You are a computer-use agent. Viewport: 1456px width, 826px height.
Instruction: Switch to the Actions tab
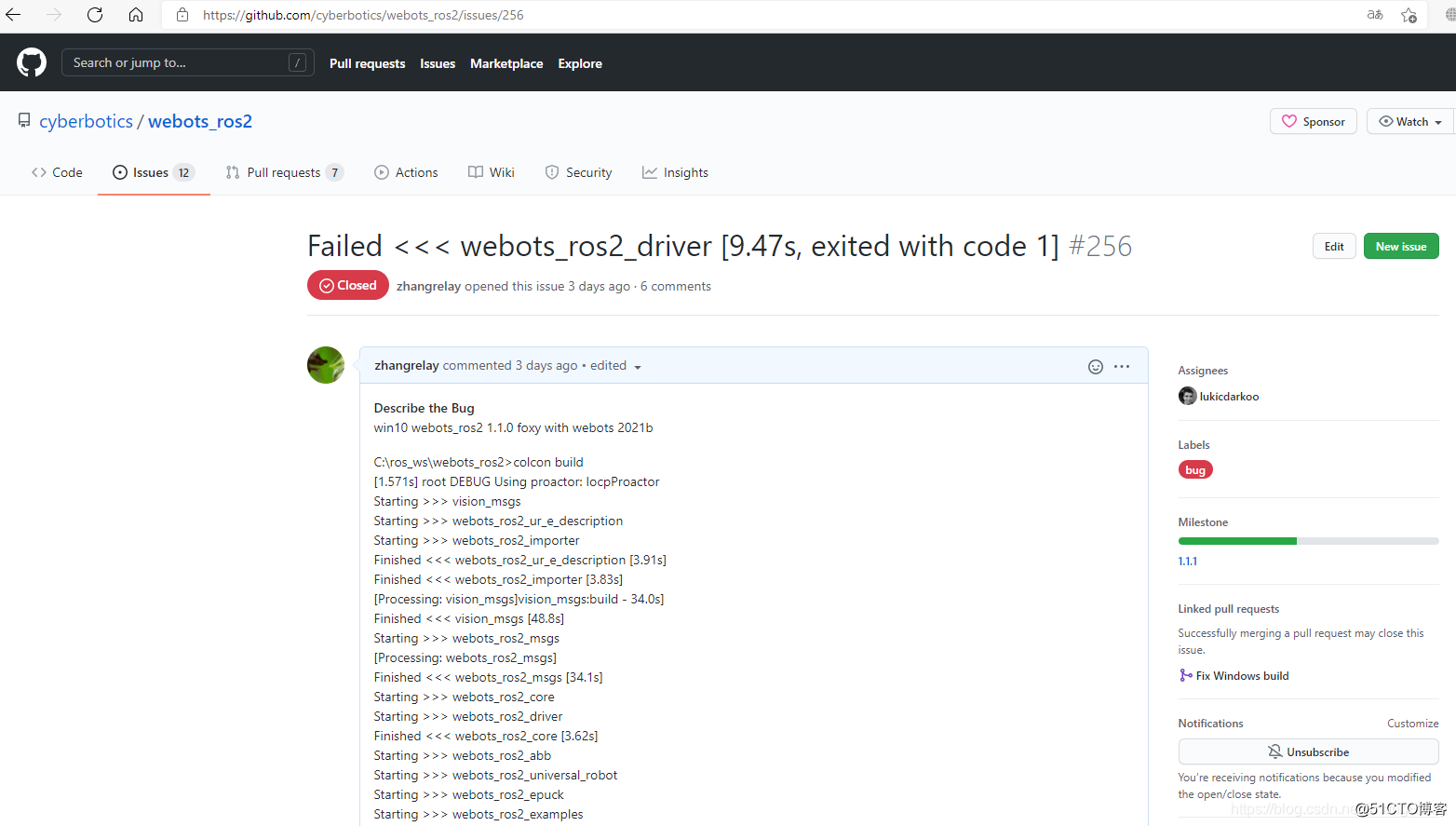[406, 172]
